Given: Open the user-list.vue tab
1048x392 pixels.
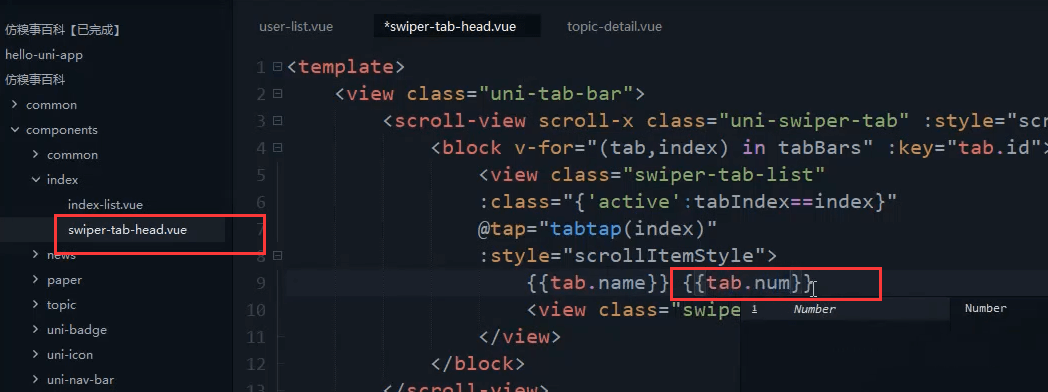Looking at the screenshot, I should (x=295, y=27).
